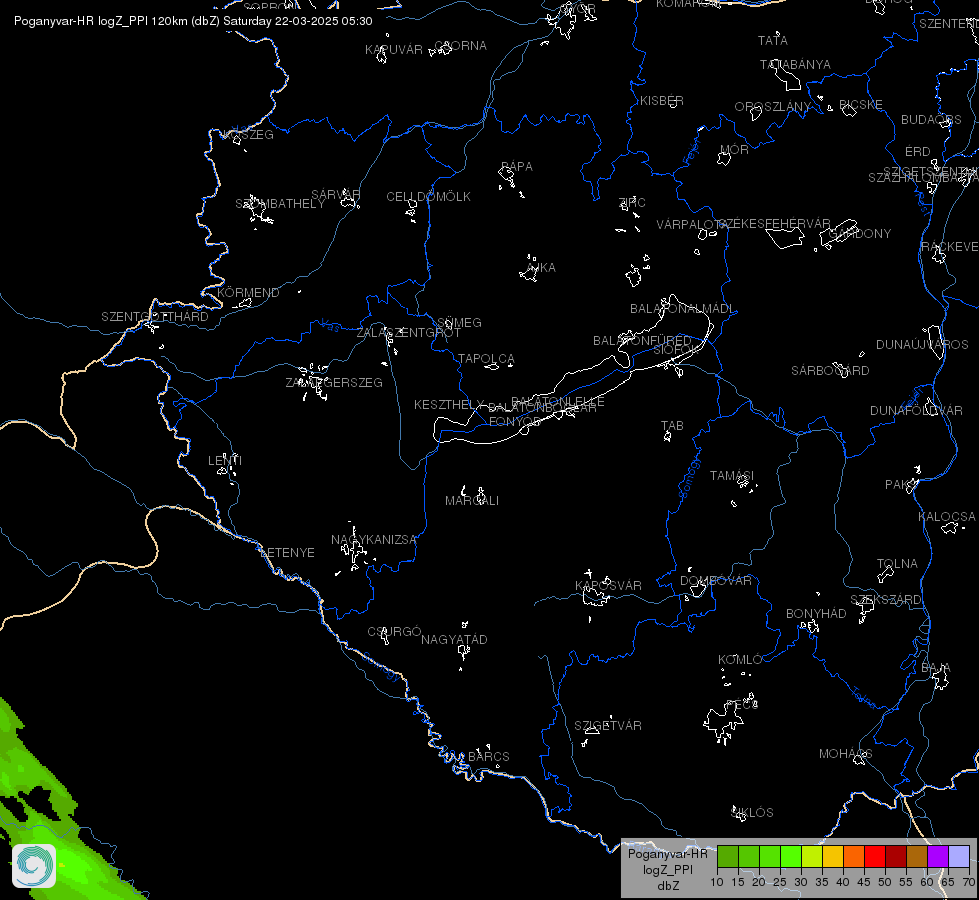Click the KALOCSA town label
This screenshot has width=979, height=900.
point(947,517)
